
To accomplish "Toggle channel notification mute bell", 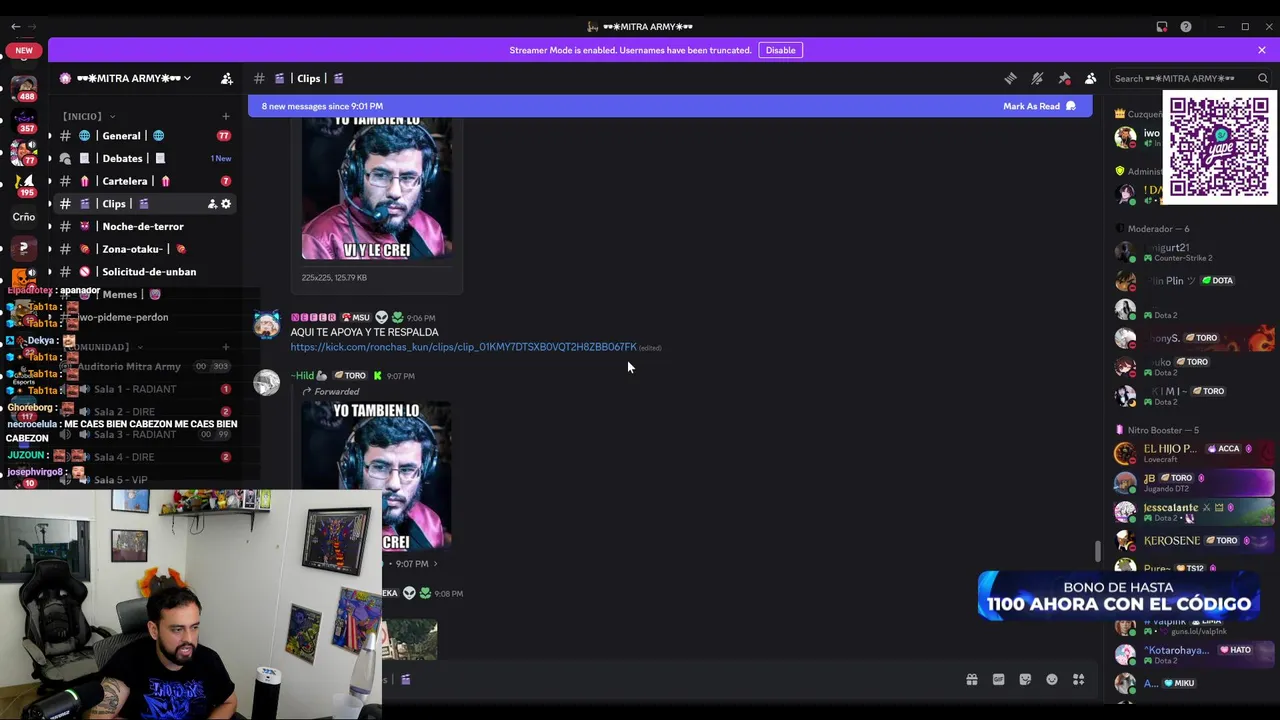I will tap(1037, 78).
